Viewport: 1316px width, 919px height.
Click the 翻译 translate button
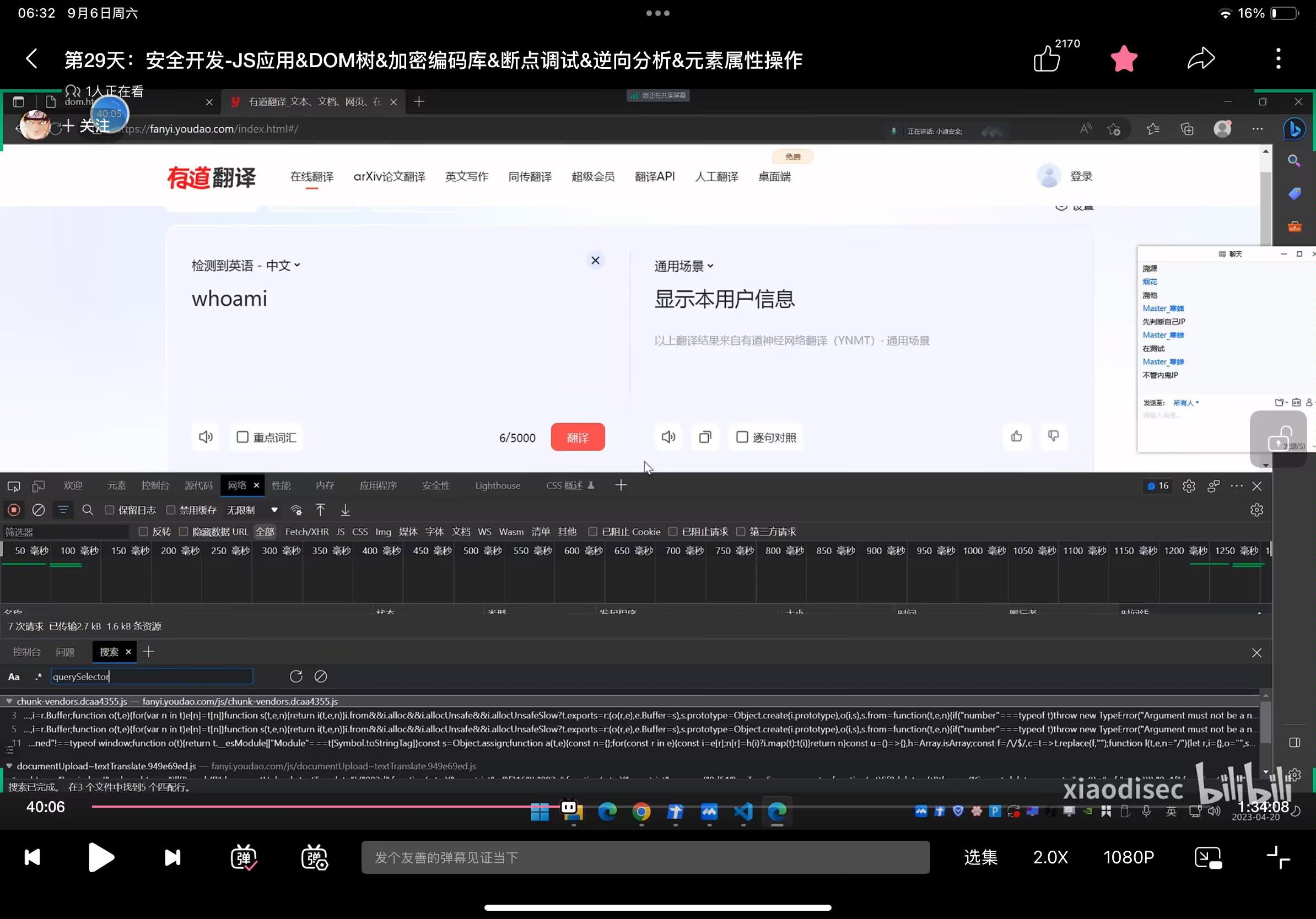[x=578, y=437]
